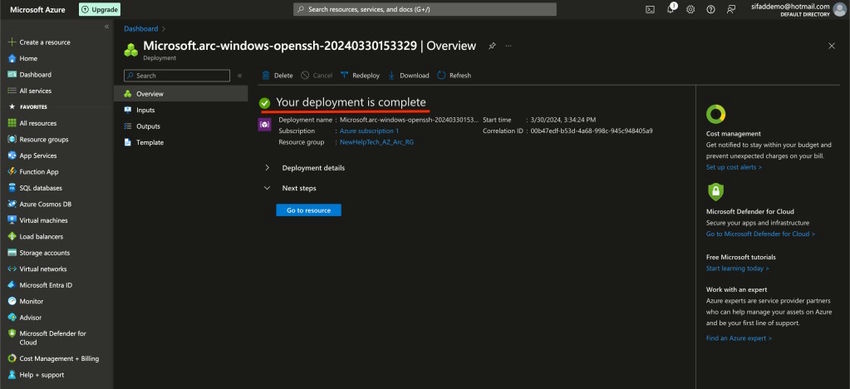
Task: Click the Go to resource button
Action: coord(308,210)
